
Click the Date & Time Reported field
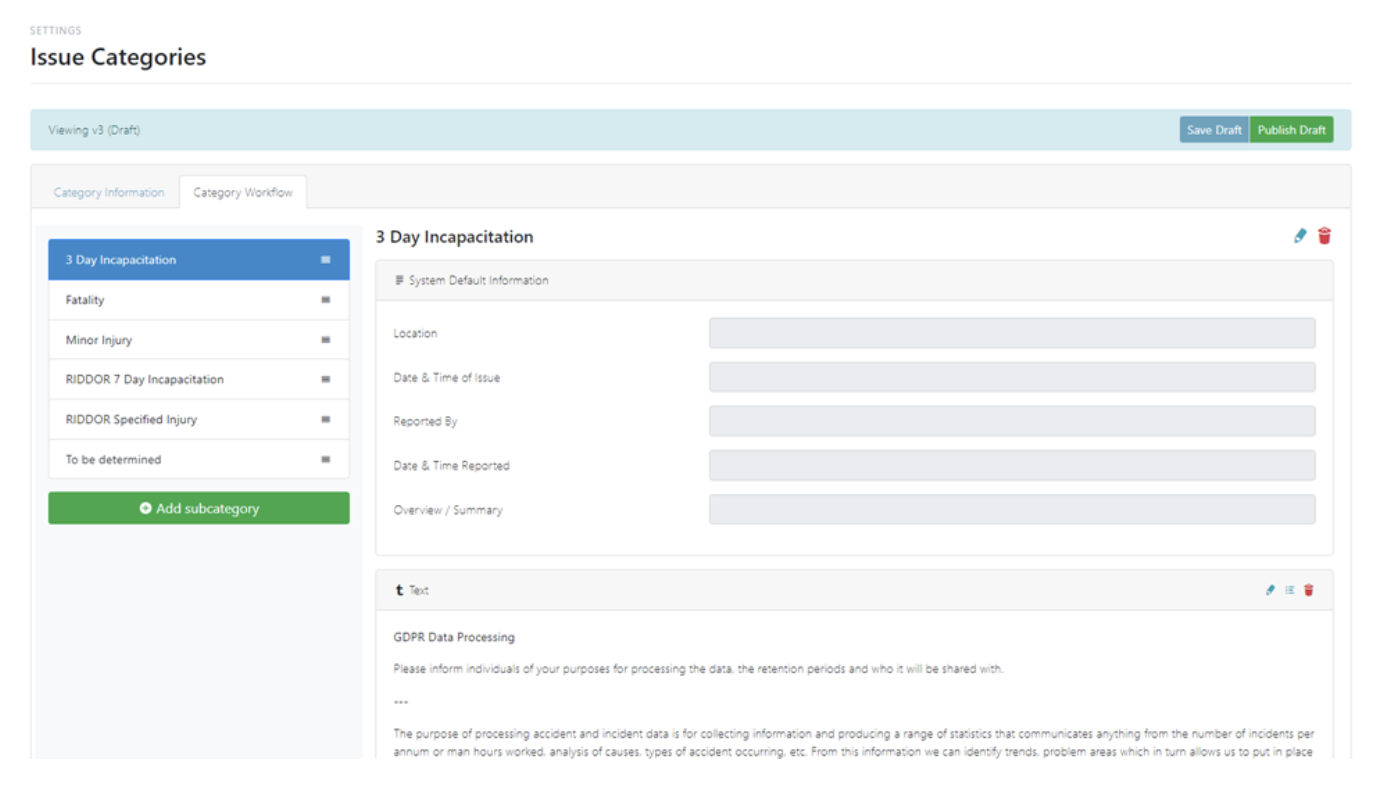1012,466
